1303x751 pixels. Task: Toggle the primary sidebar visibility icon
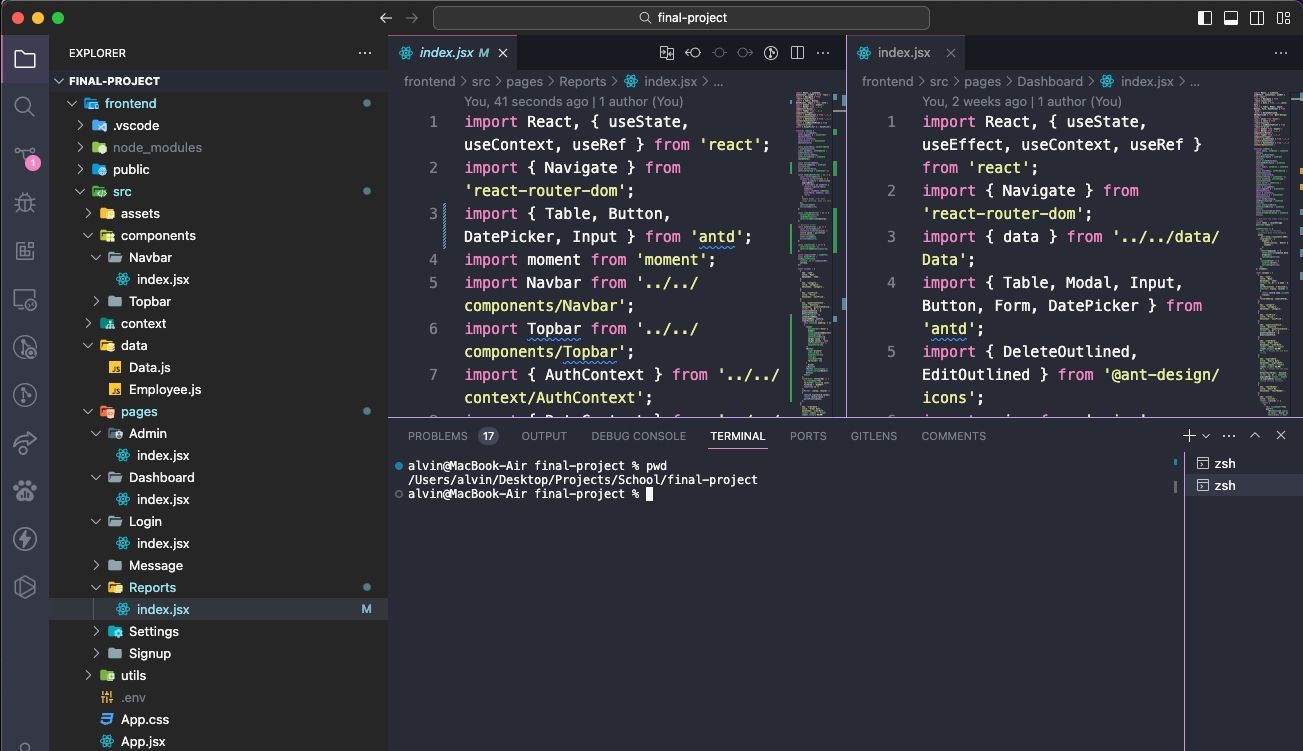click(1203, 17)
